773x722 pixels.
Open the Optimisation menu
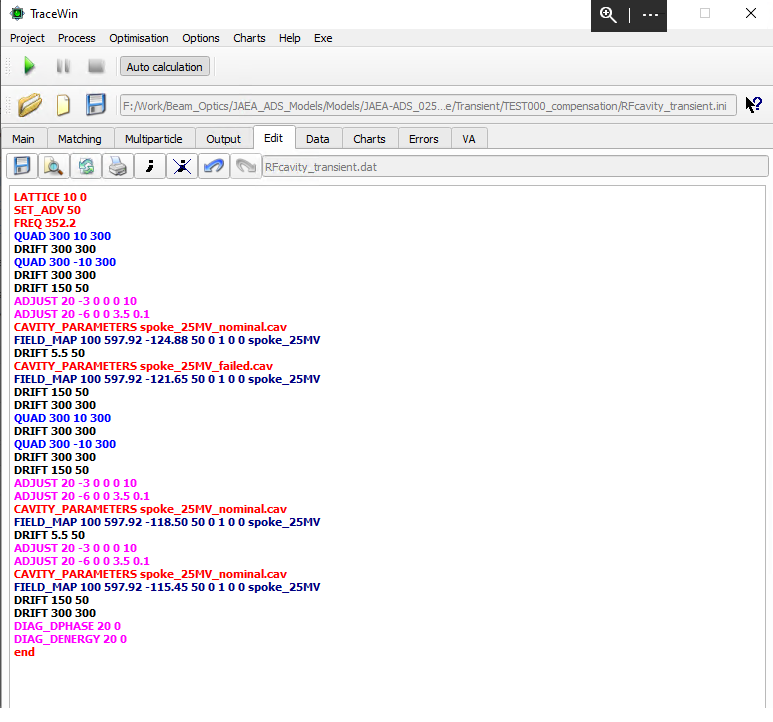click(139, 38)
